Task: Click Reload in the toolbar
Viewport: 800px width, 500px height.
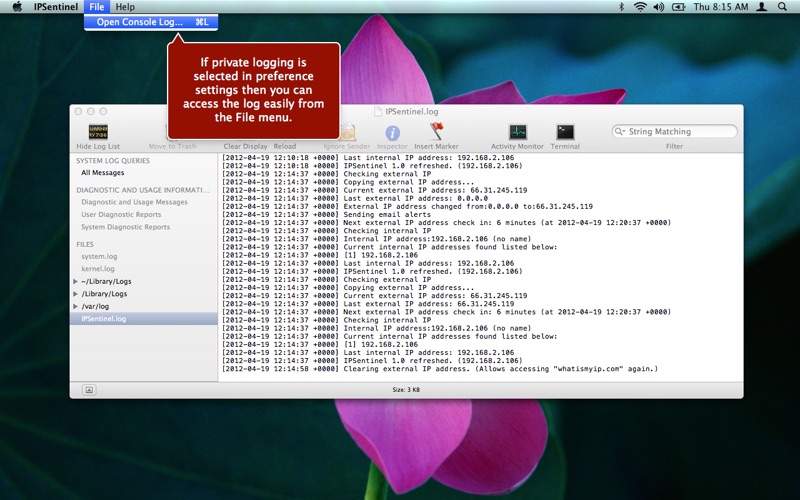Action: tap(285, 146)
